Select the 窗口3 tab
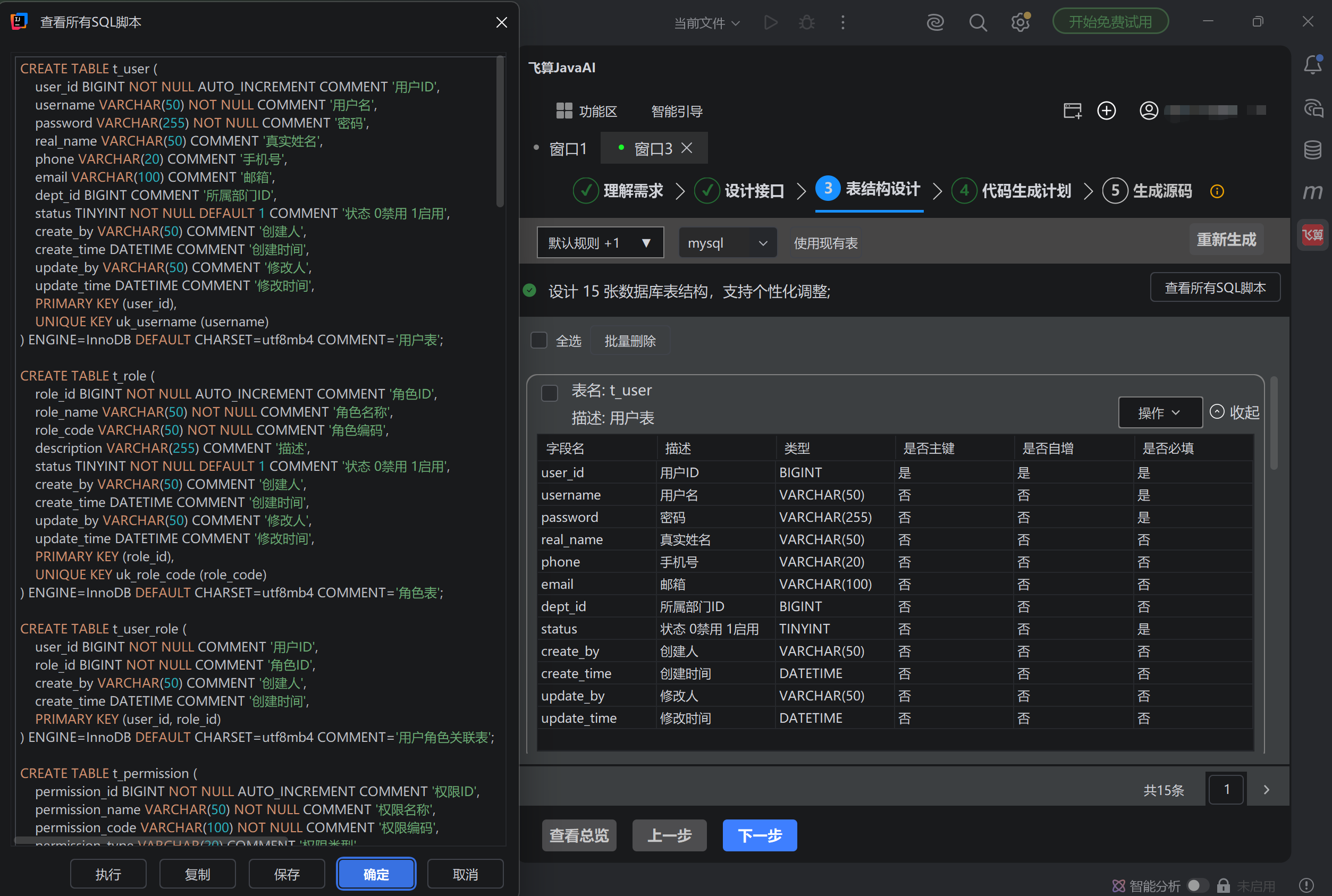Viewport: 1332px width, 896px height. click(653, 149)
